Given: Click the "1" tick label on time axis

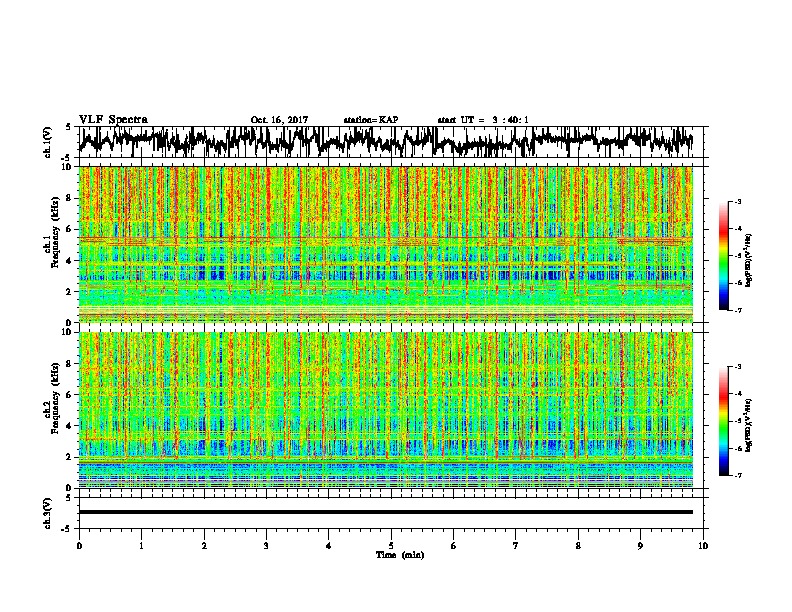Looking at the screenshot, I should [x=141, y=546].
